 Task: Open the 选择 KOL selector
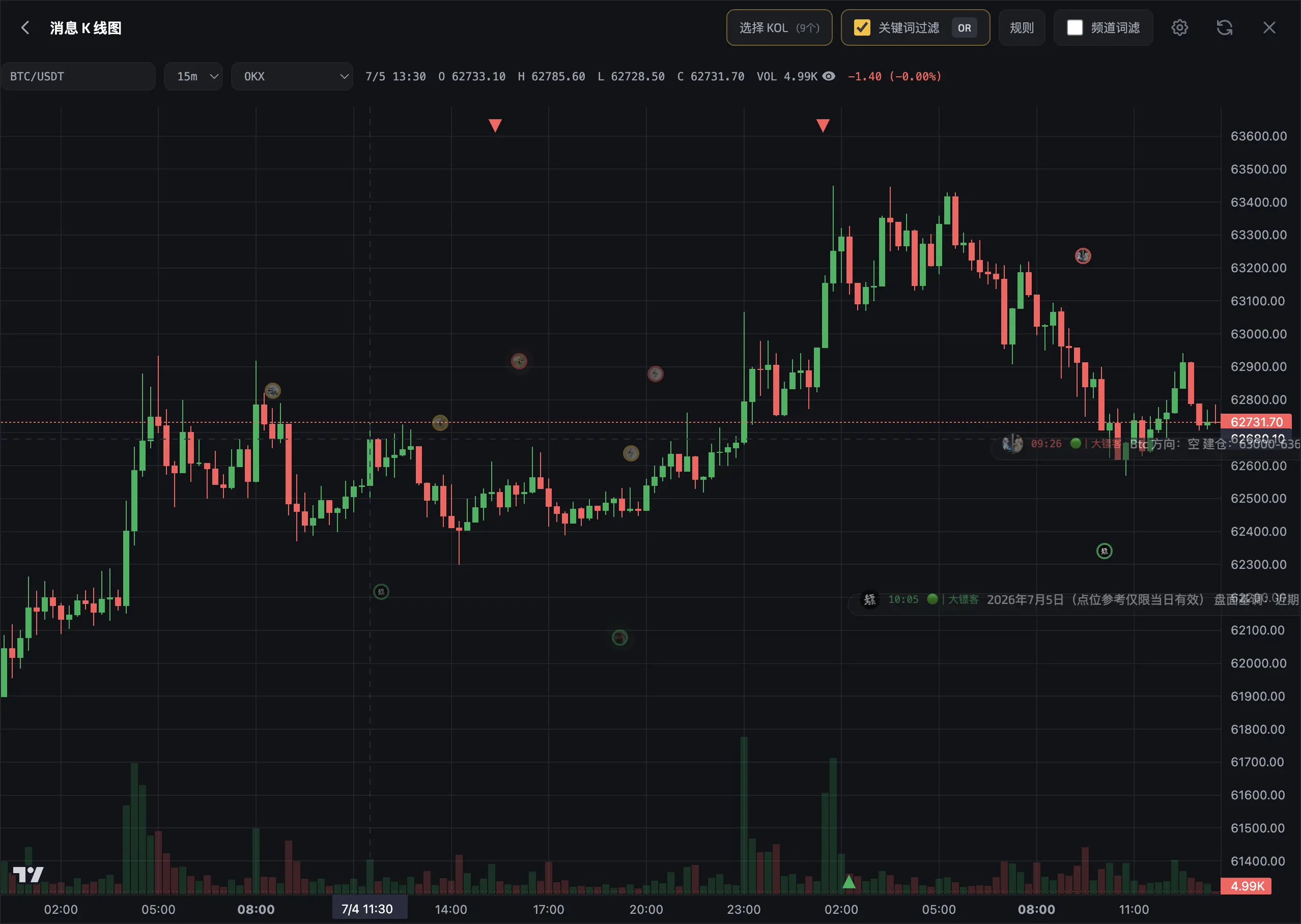pyautogui.click(x=779, y=27)
